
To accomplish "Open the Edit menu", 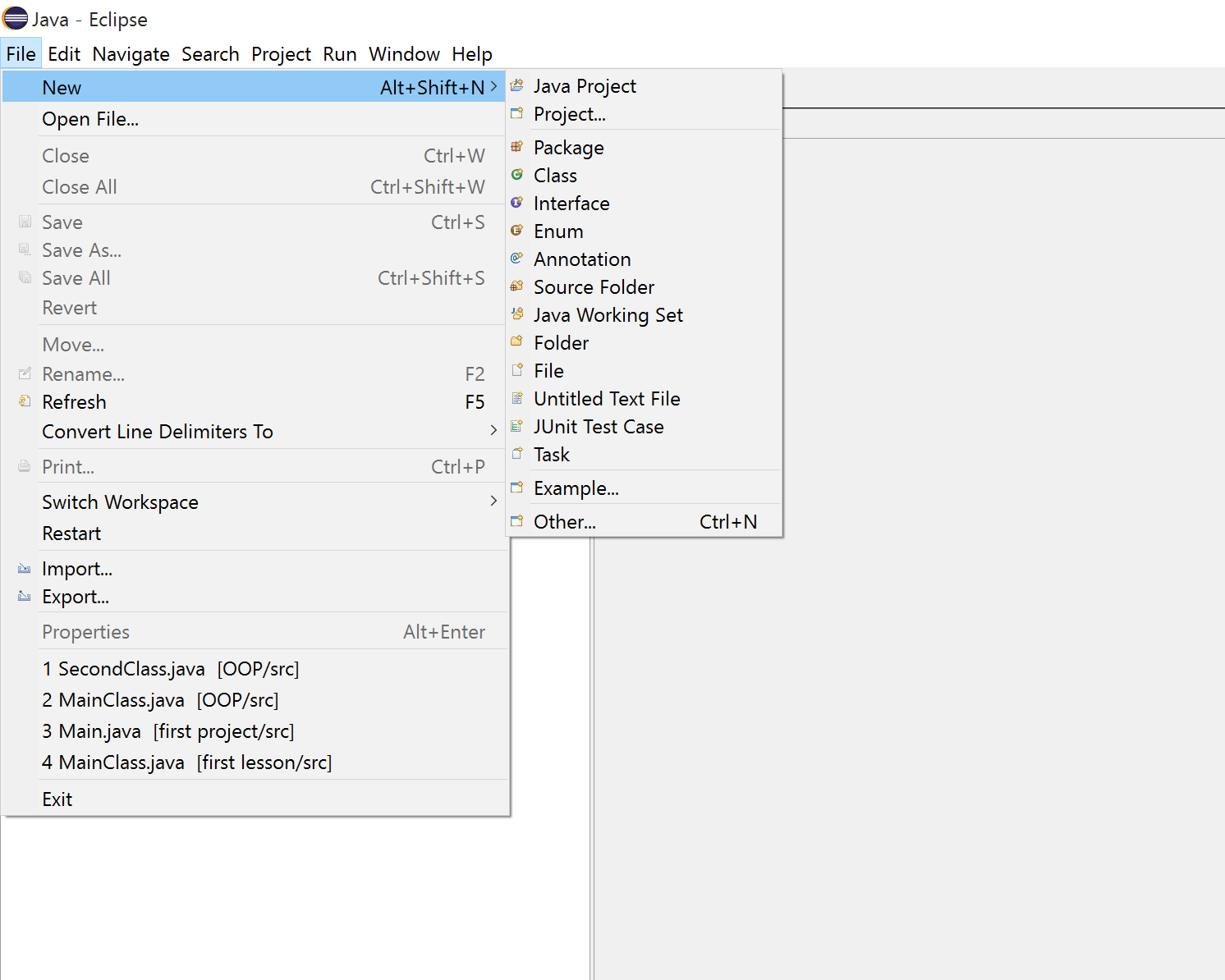I will point(64,54).
